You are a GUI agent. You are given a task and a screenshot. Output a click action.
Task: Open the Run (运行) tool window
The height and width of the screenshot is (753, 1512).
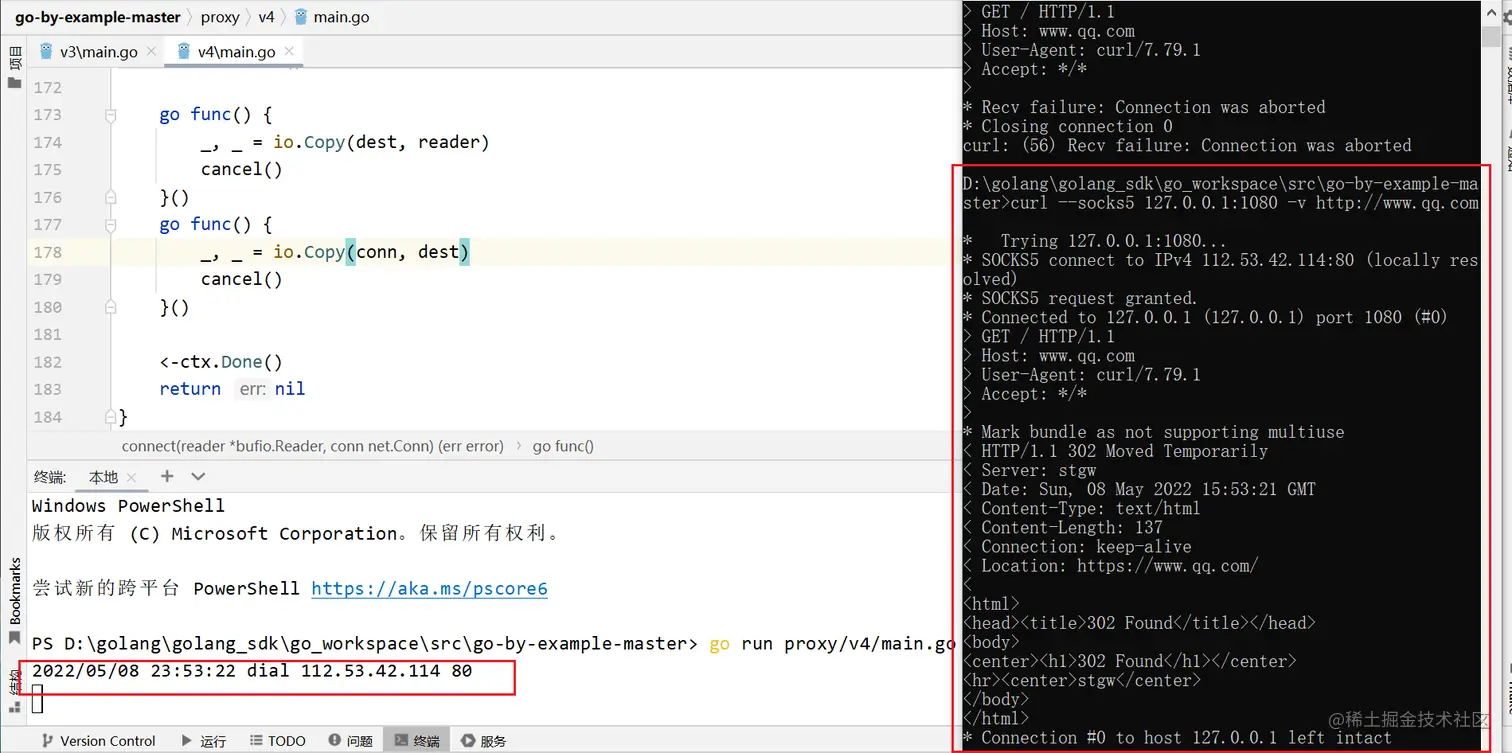click(204, 741)
